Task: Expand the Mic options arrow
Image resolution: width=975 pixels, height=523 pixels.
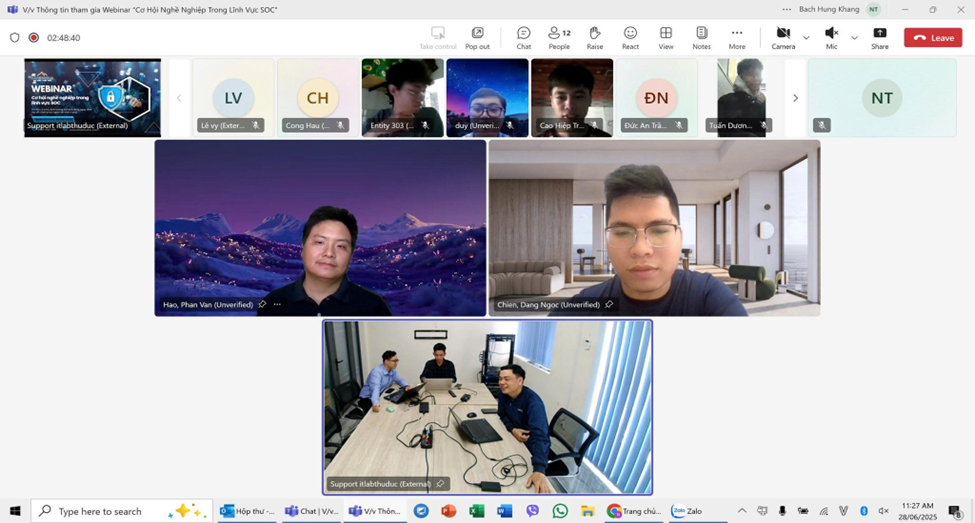Action: point(854,38)
